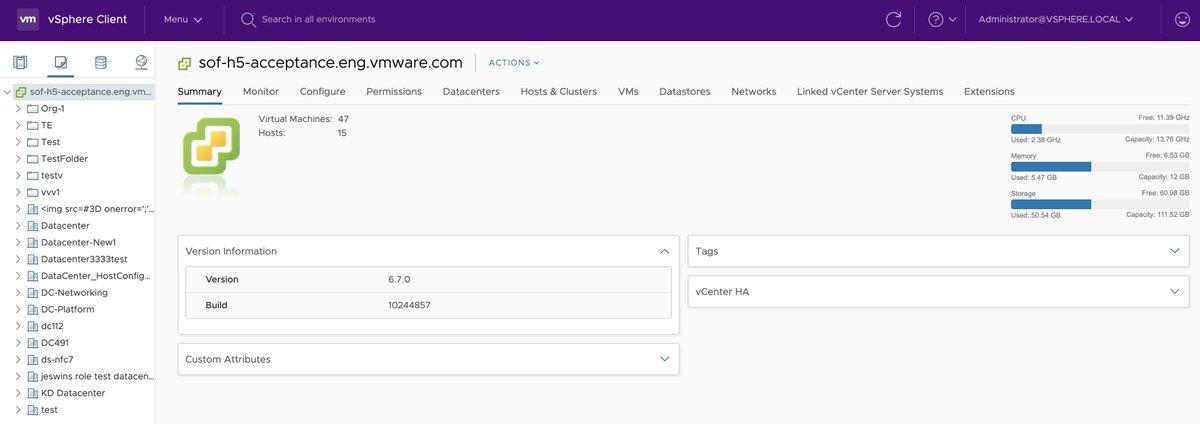Open the Hosts and Clusters inventory view icon
The image size is (1200, 424).
(21, 63)
